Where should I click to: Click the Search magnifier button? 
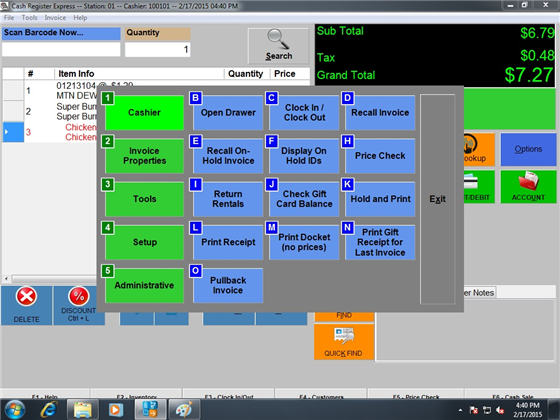(x=278, y=46)
